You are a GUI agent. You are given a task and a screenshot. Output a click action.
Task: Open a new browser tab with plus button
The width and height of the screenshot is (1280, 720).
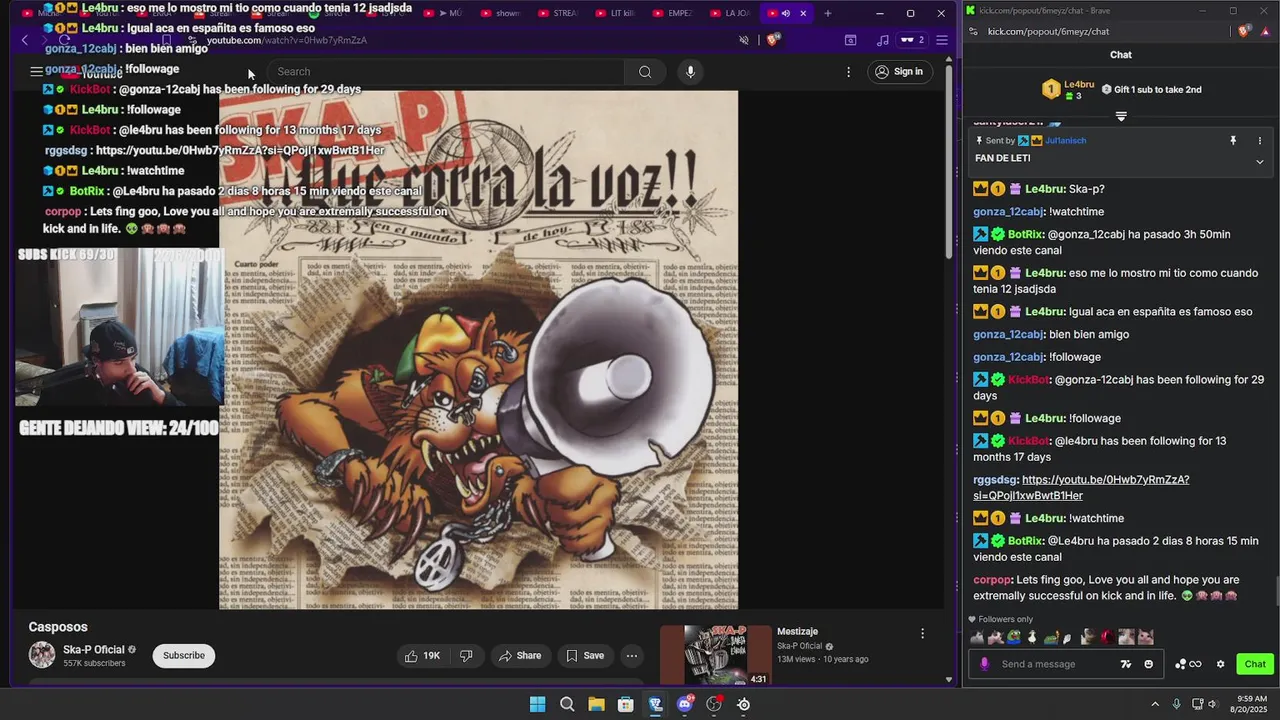pos(827,13)
